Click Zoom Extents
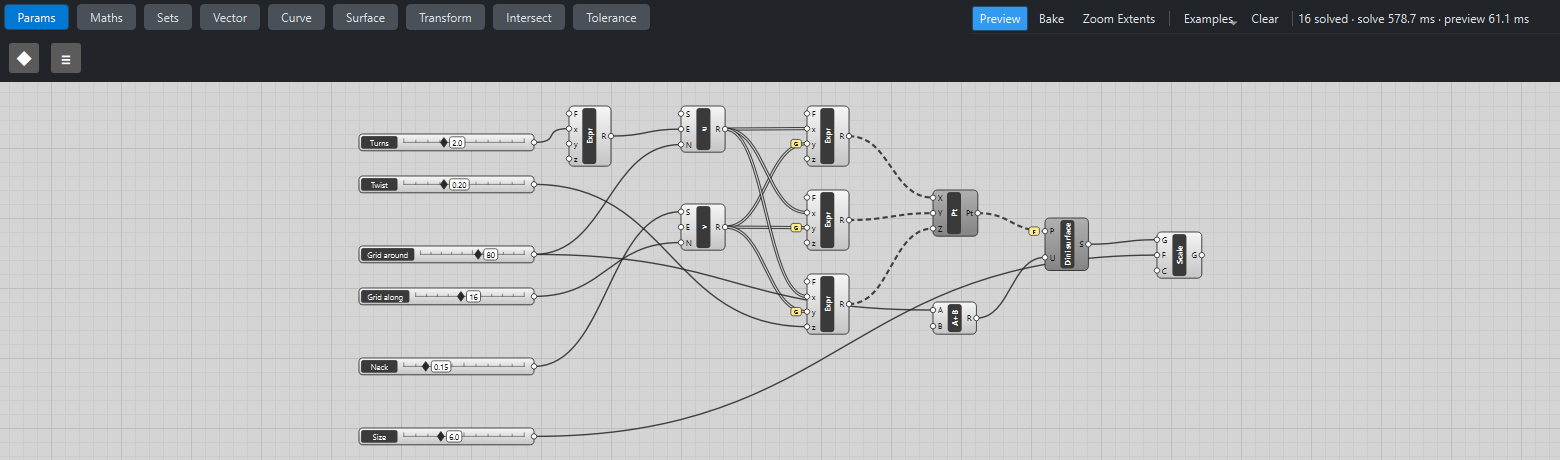This screenshot has height=460, width=1560. pos(1118,18)
